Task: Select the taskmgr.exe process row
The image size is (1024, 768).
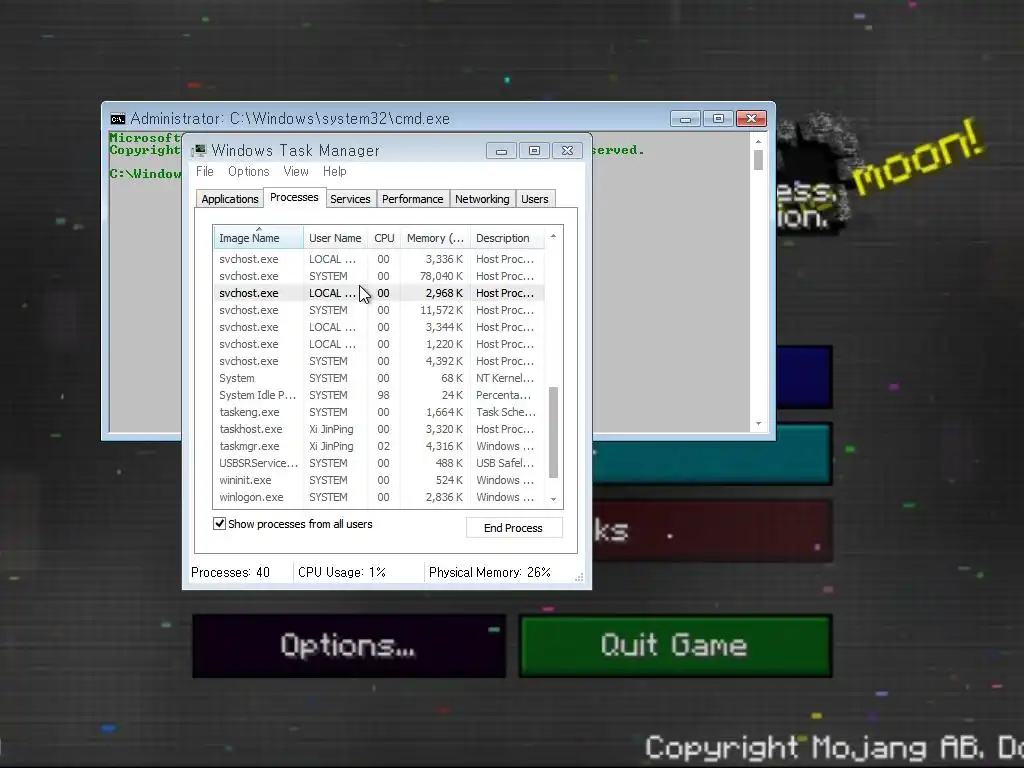Action: point(379,446)
